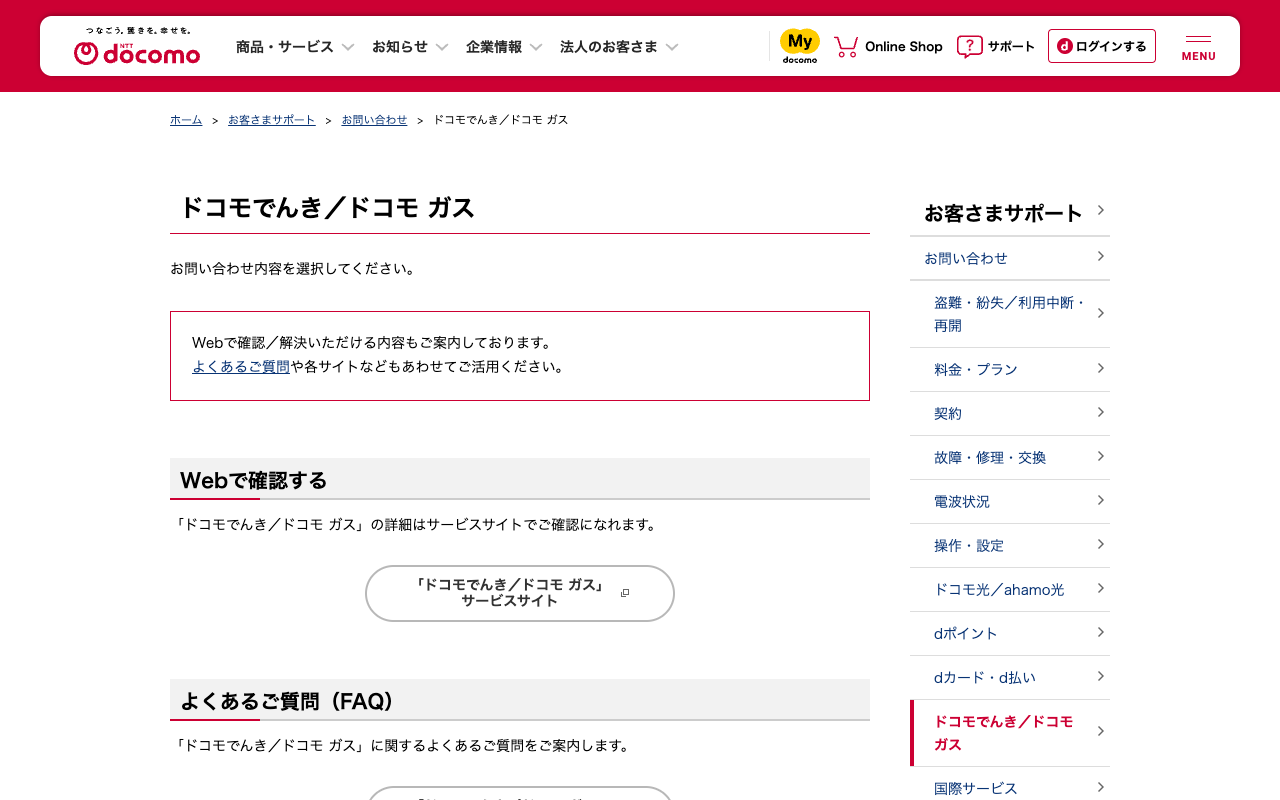Open お客さまサポート breadcrumb link
1280x800 pixels.
271,120
